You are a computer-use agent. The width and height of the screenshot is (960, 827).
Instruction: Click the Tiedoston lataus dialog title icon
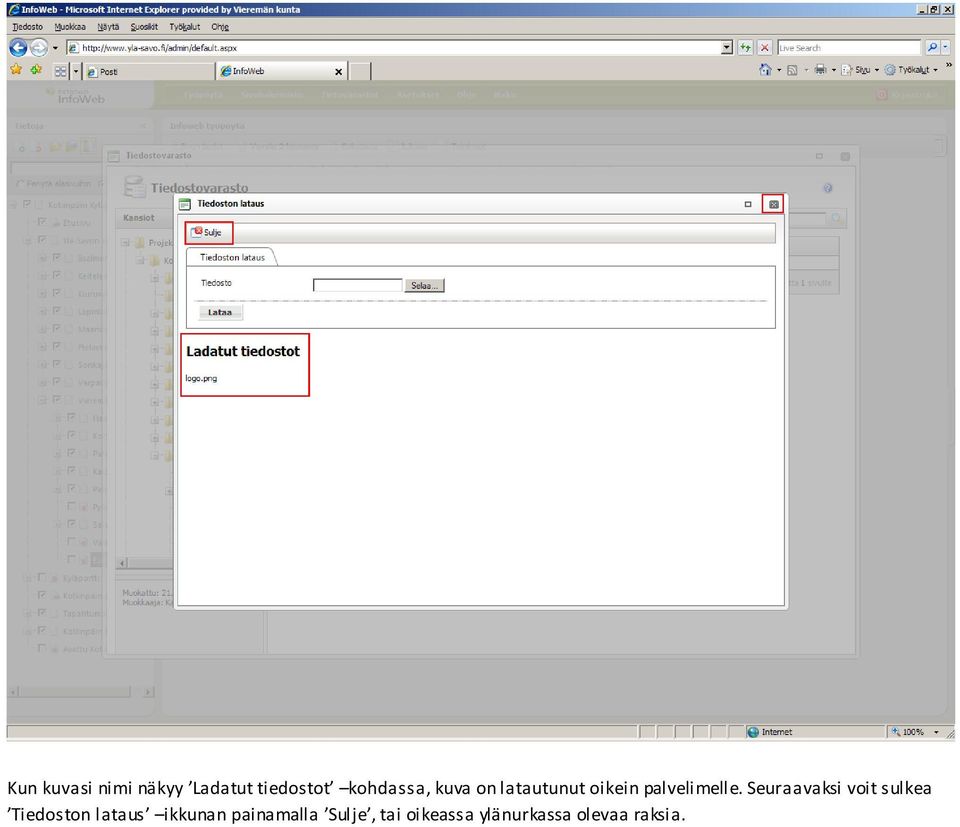pyautogui.click(x=185, y=204)
